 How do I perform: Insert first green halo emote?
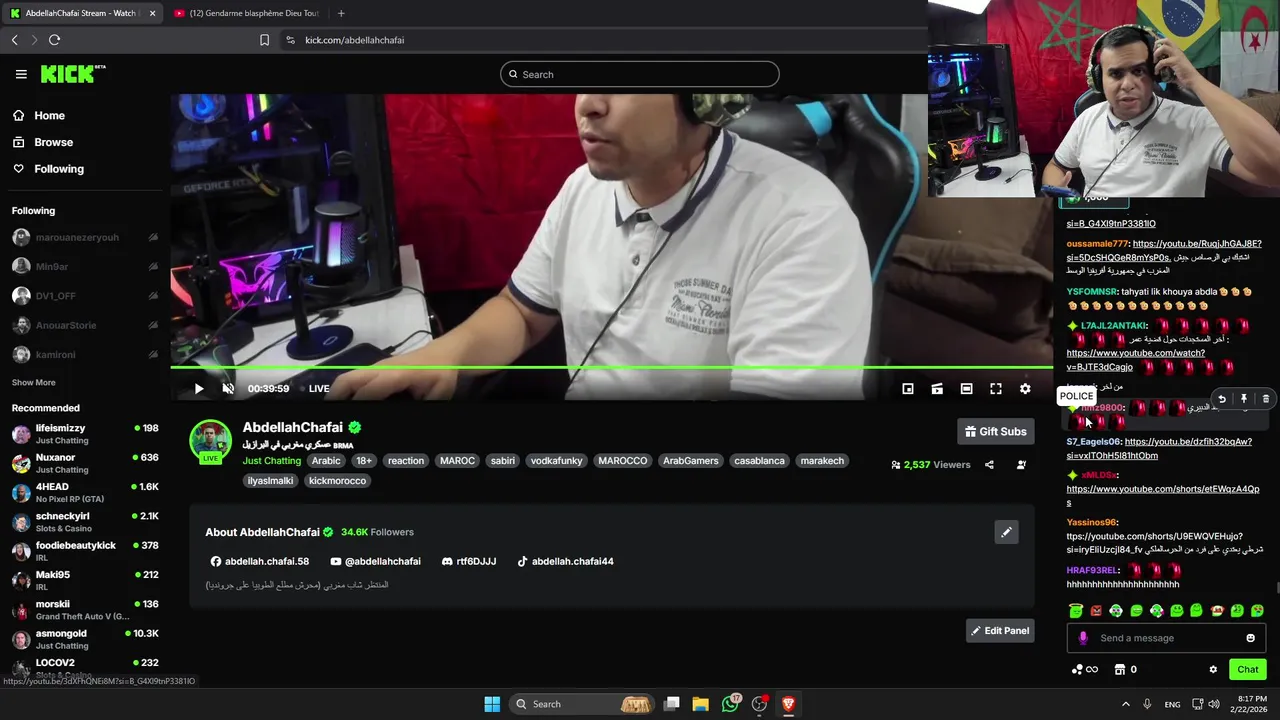coord(1076,611)
